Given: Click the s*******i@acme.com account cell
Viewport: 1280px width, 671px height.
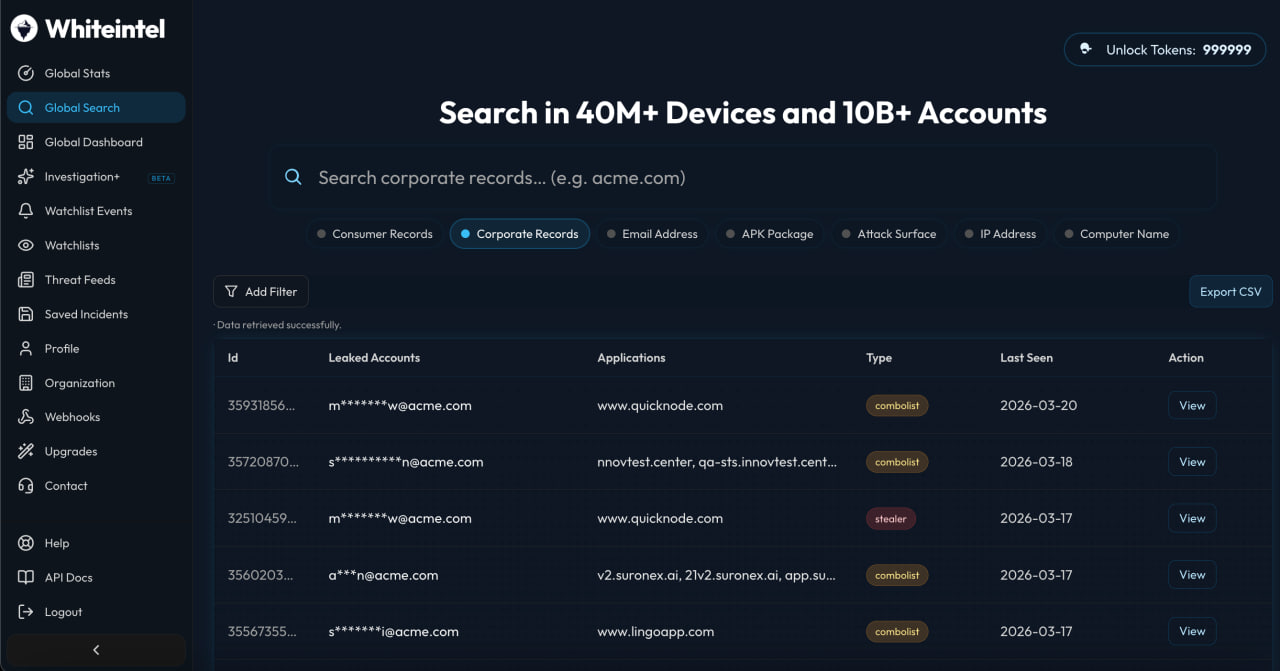Looking at the screenshot, I should [x=393, y=632].
